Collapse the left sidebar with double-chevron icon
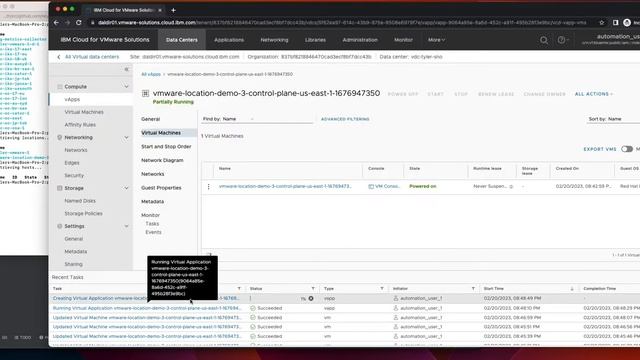Image resolution: width=640 pixels, height=360 pixels. tap(127, 69)
